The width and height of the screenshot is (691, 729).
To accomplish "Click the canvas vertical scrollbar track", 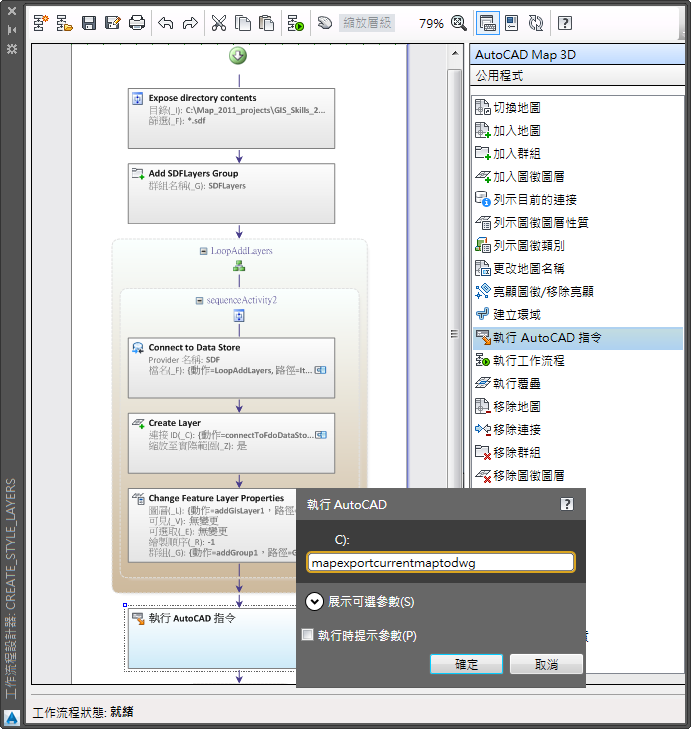I will (455, 279).
